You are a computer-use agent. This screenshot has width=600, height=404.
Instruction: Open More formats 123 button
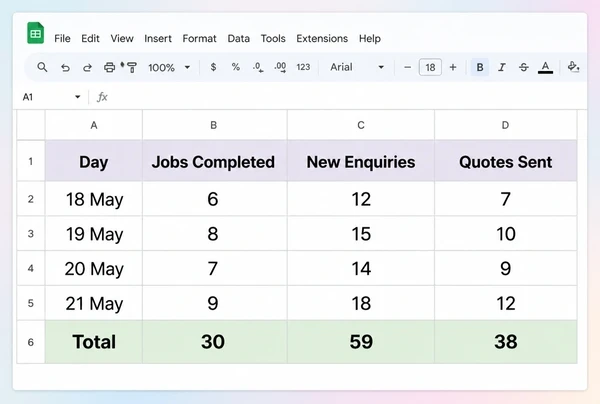pyautogui.click(x=303, y=67)
